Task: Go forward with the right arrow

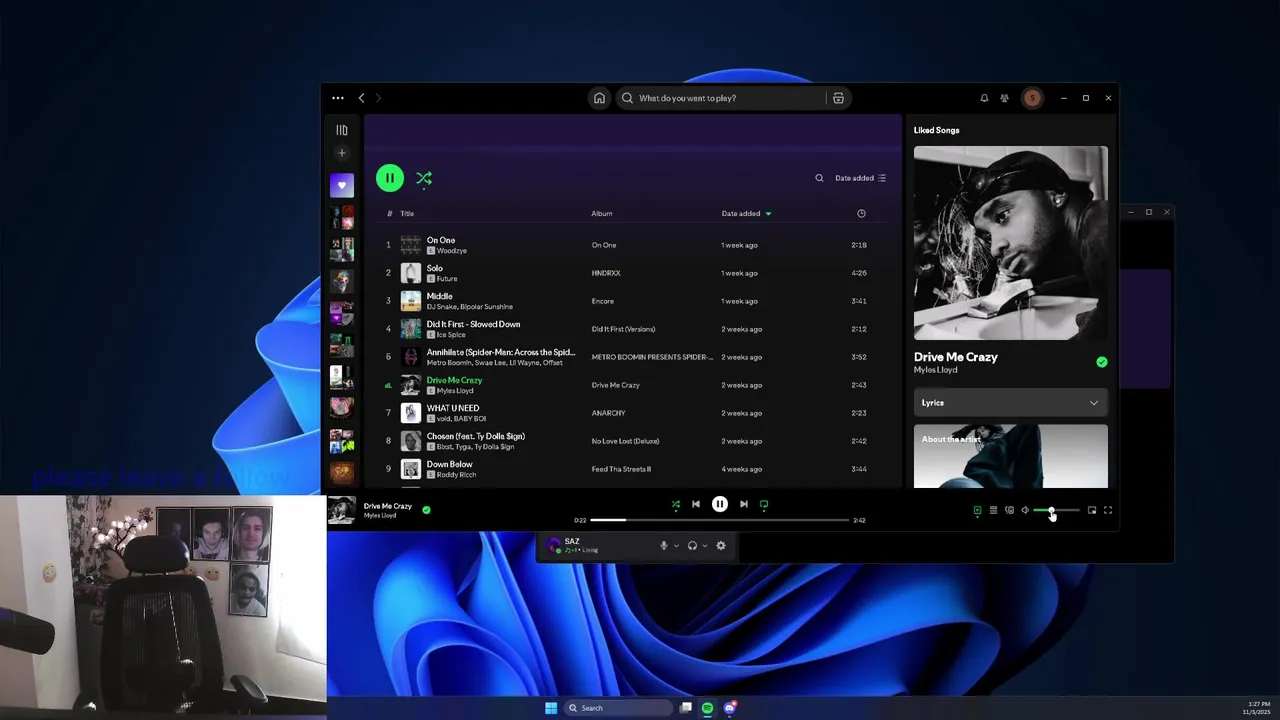Action: pyautogui.click(x=378, y=98)
